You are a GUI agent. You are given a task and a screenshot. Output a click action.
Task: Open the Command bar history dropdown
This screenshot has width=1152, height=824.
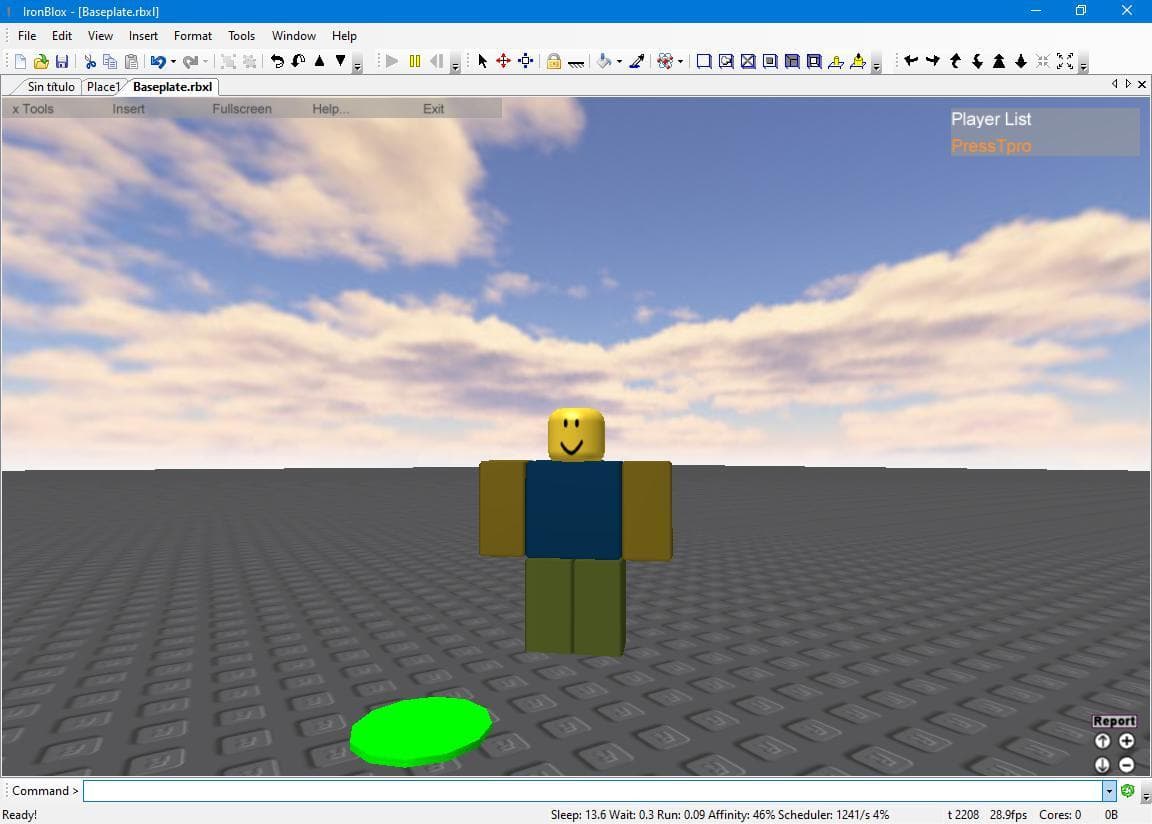(1109, 791)
